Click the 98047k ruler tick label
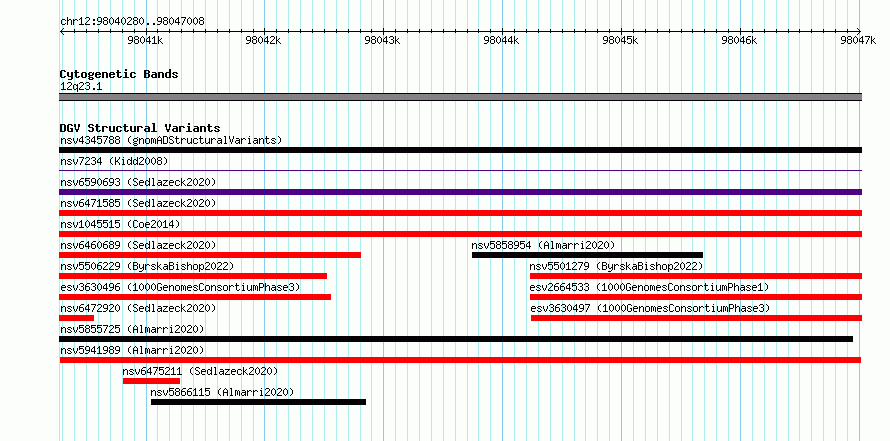 point(858,40)
